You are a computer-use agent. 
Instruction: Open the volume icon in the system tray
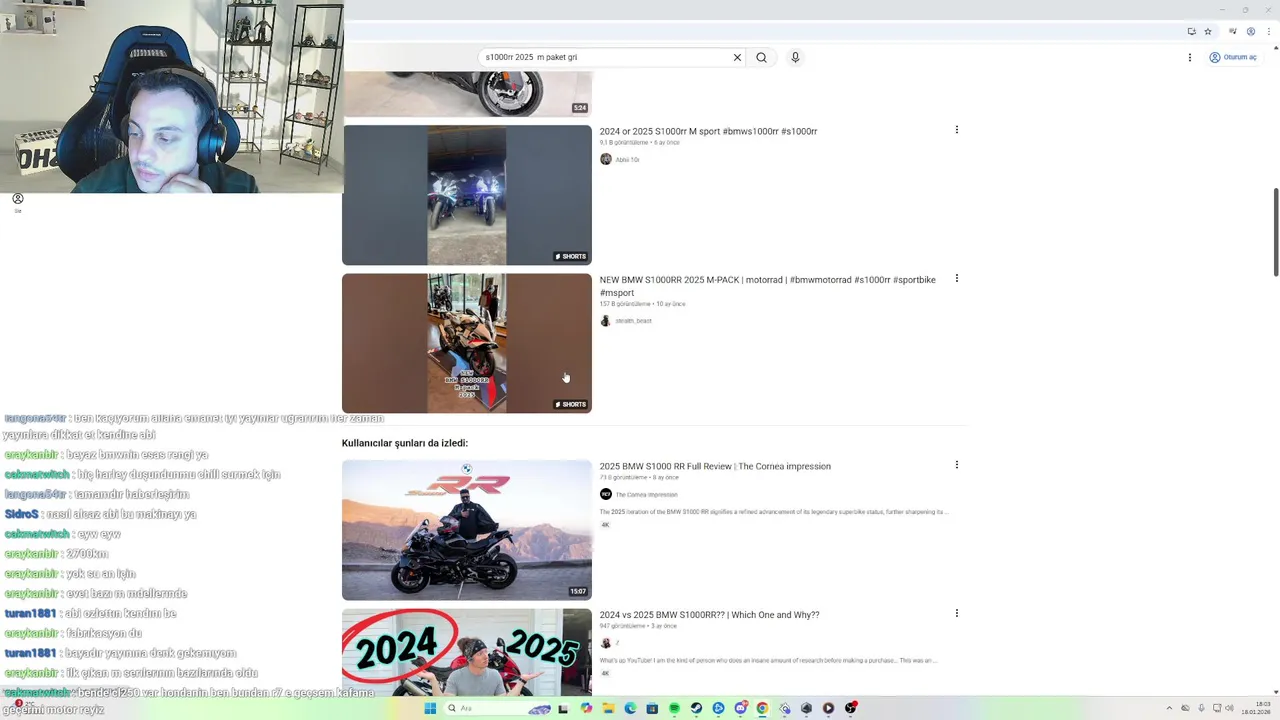click(x=1230, y=708)
